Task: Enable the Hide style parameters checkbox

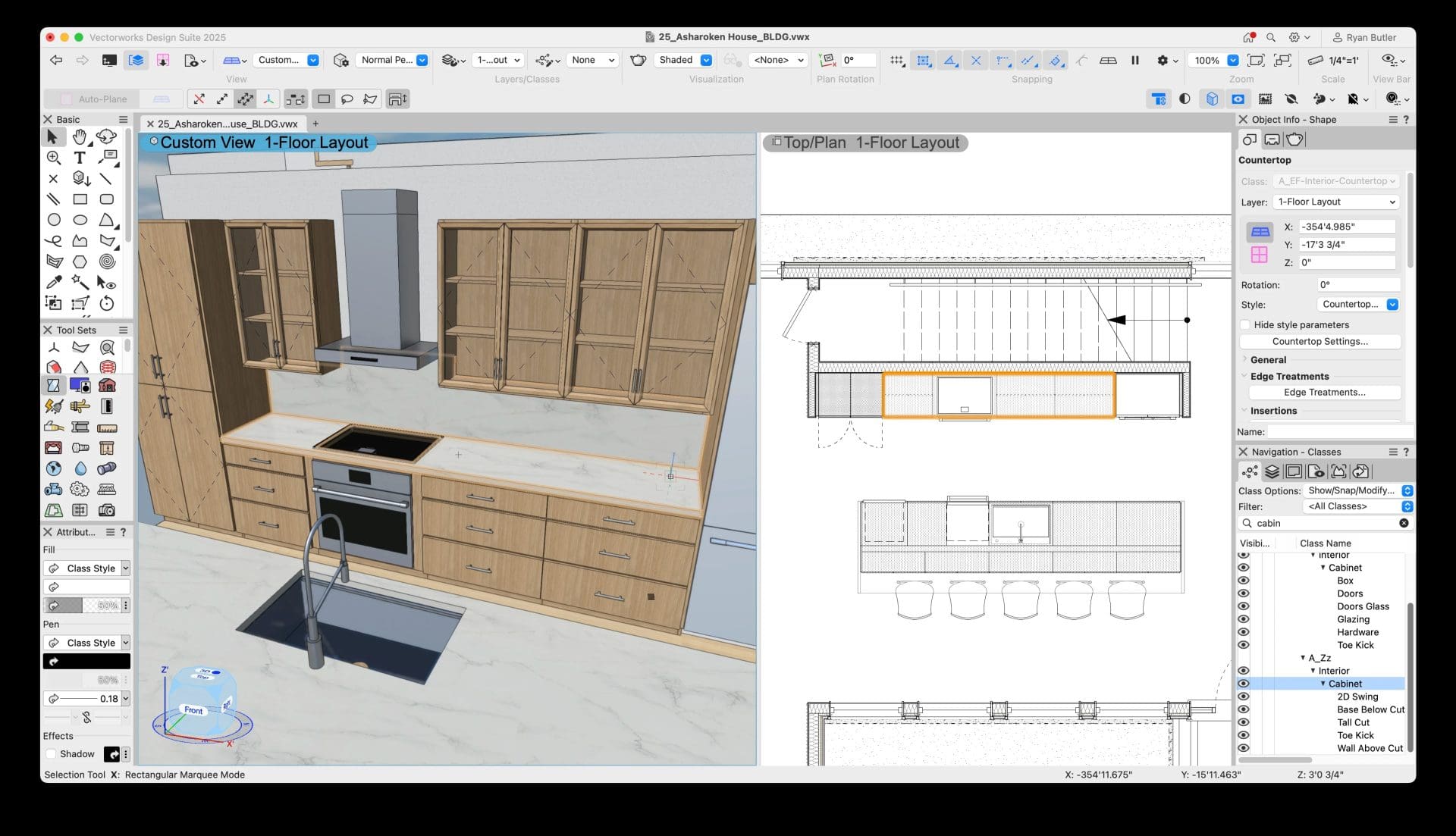Action: (x=1245, y=324)
